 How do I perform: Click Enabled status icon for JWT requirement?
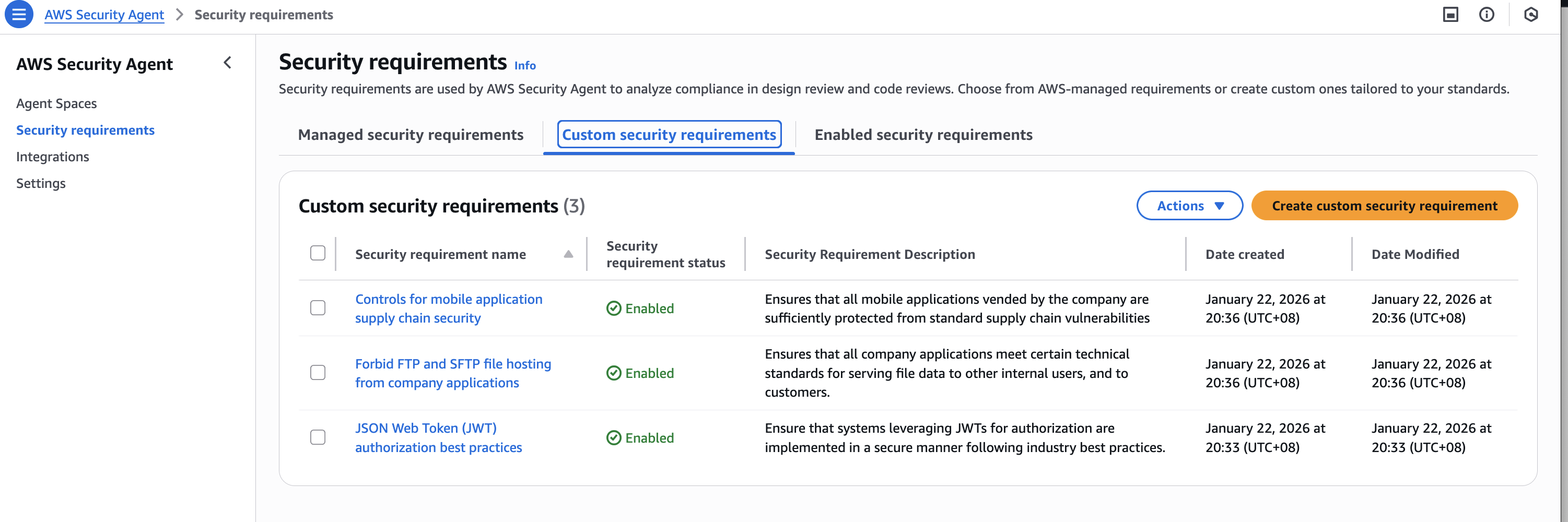(614, 438)
